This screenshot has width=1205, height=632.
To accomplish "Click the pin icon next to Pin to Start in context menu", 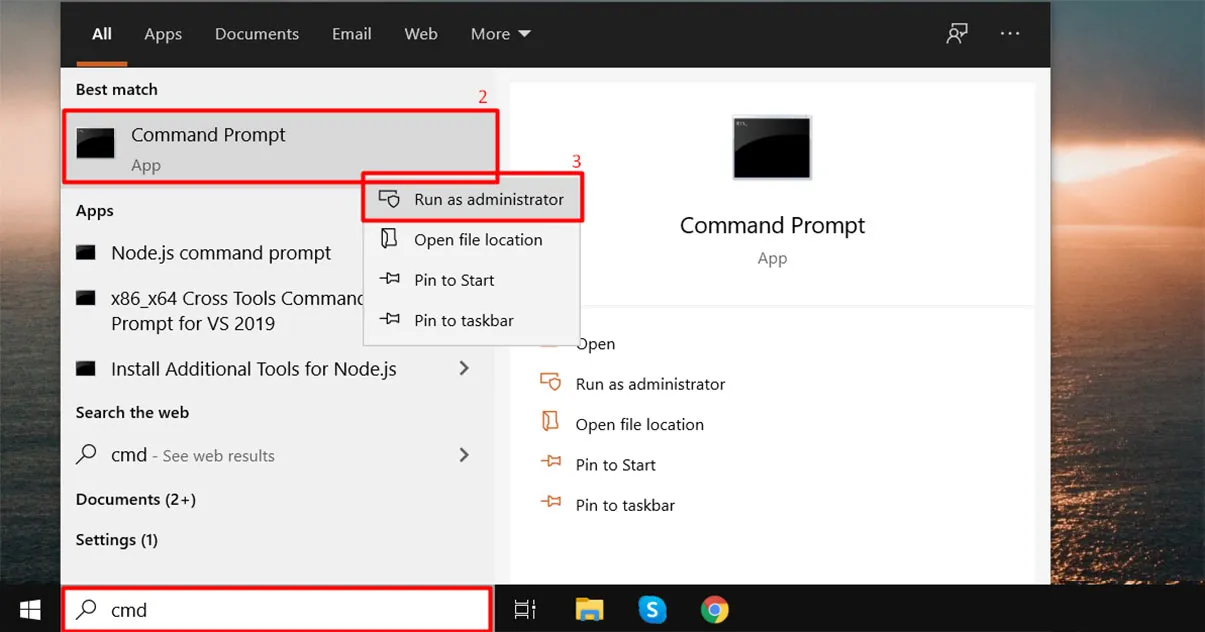I will point(390,280).
